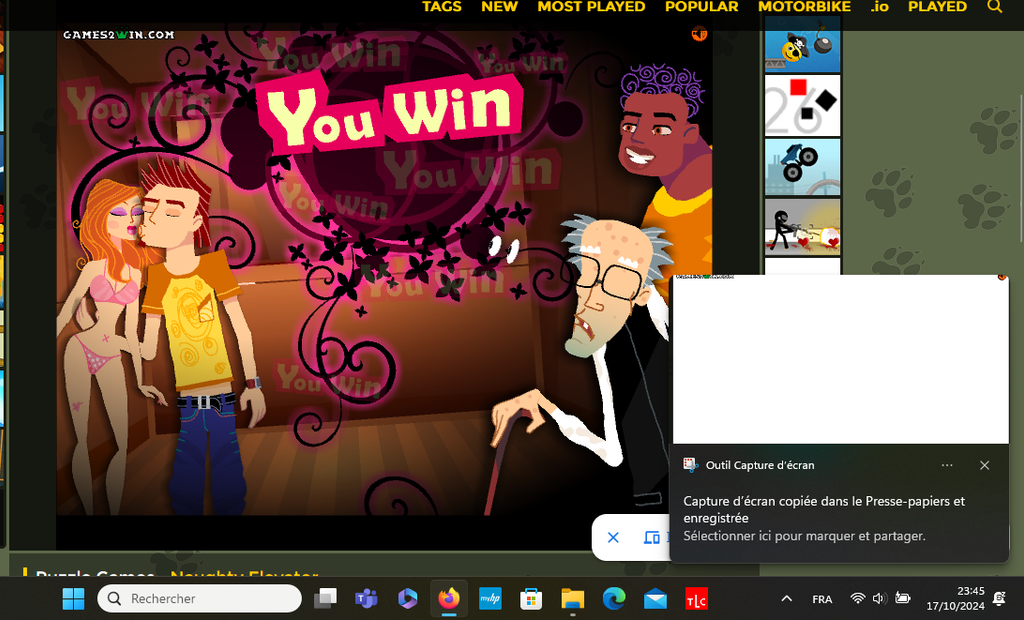Open the TAGS menu item
Screen dimensions: 1024x620
[x=441, y=7]
